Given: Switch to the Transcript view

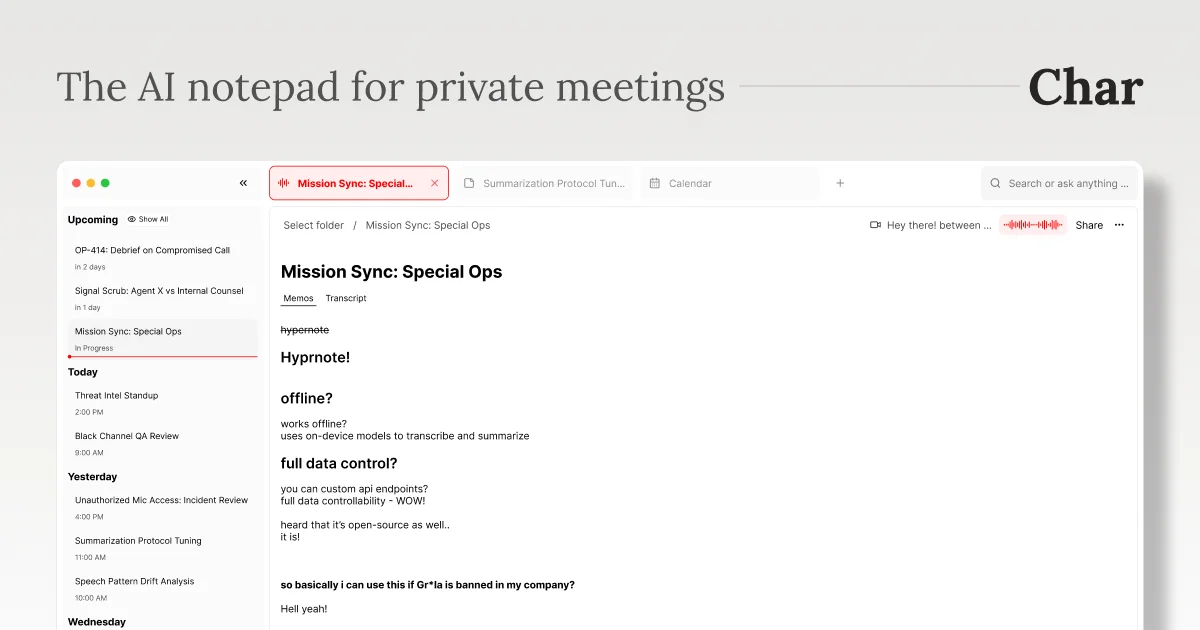Looking at the screenshot, I should coord(346,298).
